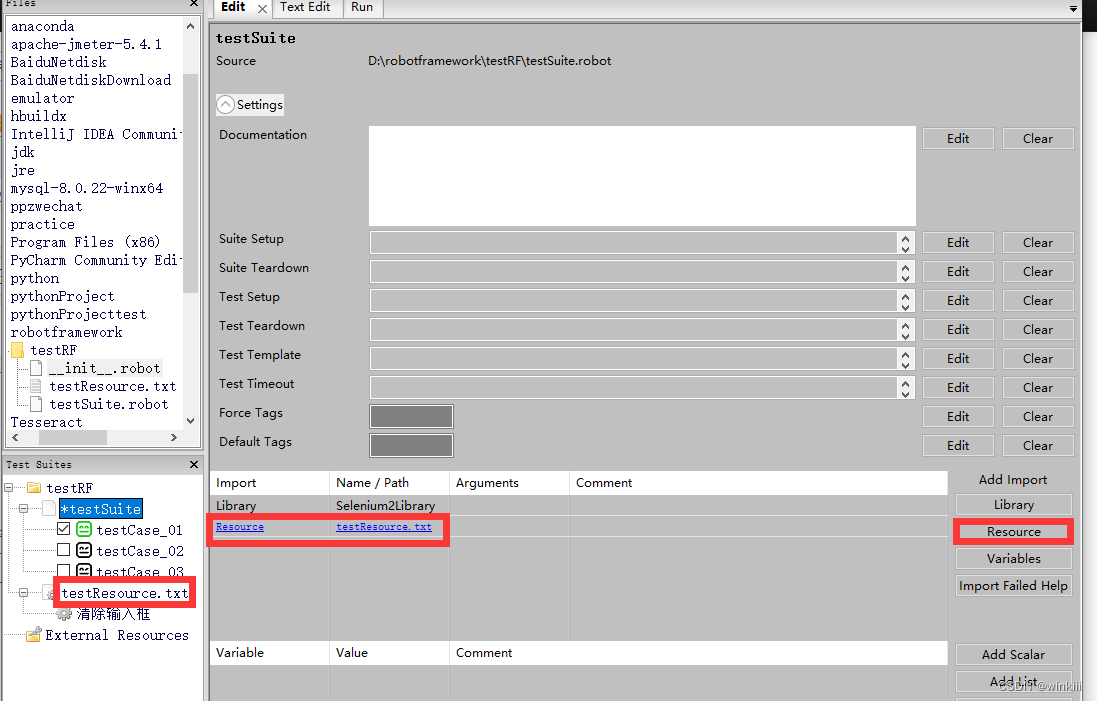This screenshot has width=1097, height=701.
Task: Open Import Failed Help
Action: [1014, 586]
